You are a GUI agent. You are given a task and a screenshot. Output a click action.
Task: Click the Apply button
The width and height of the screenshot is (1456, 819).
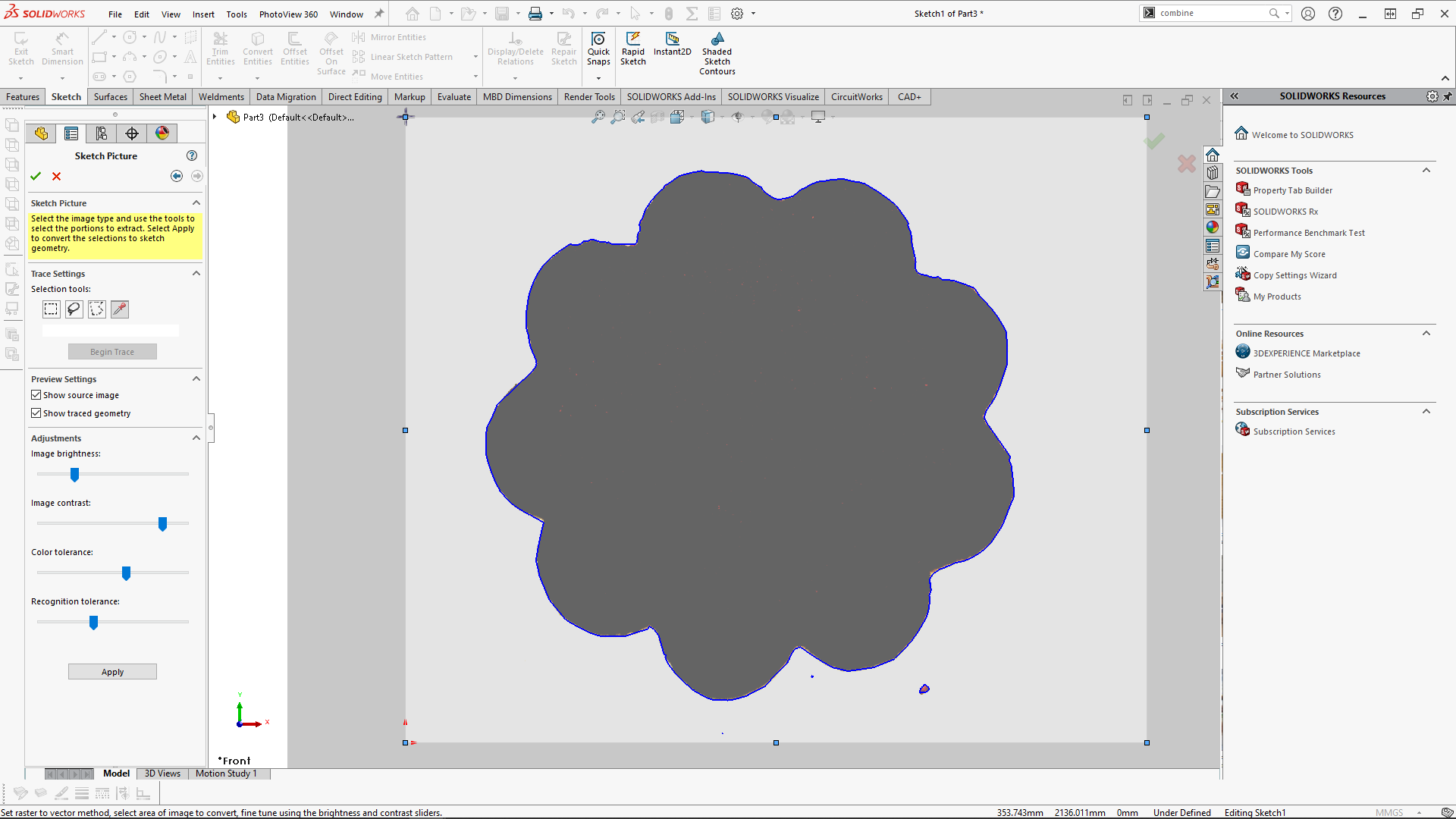coord(112,672)
